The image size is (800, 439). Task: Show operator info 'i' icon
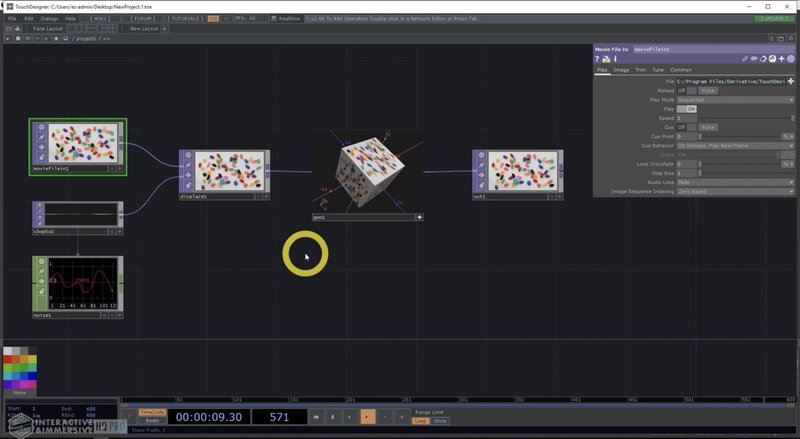tap(615, 59)
